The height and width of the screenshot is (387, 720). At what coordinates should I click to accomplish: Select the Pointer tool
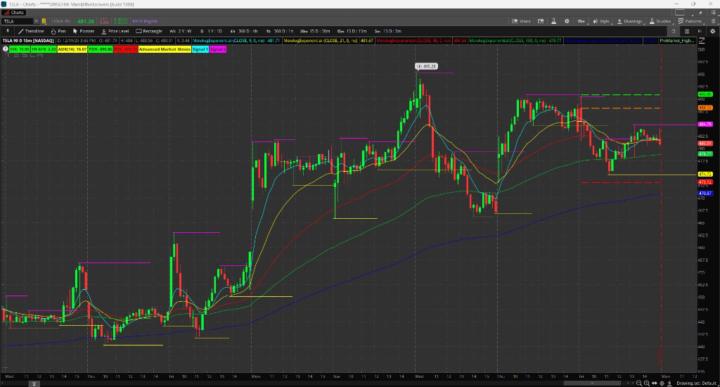(x=84, y=31)
